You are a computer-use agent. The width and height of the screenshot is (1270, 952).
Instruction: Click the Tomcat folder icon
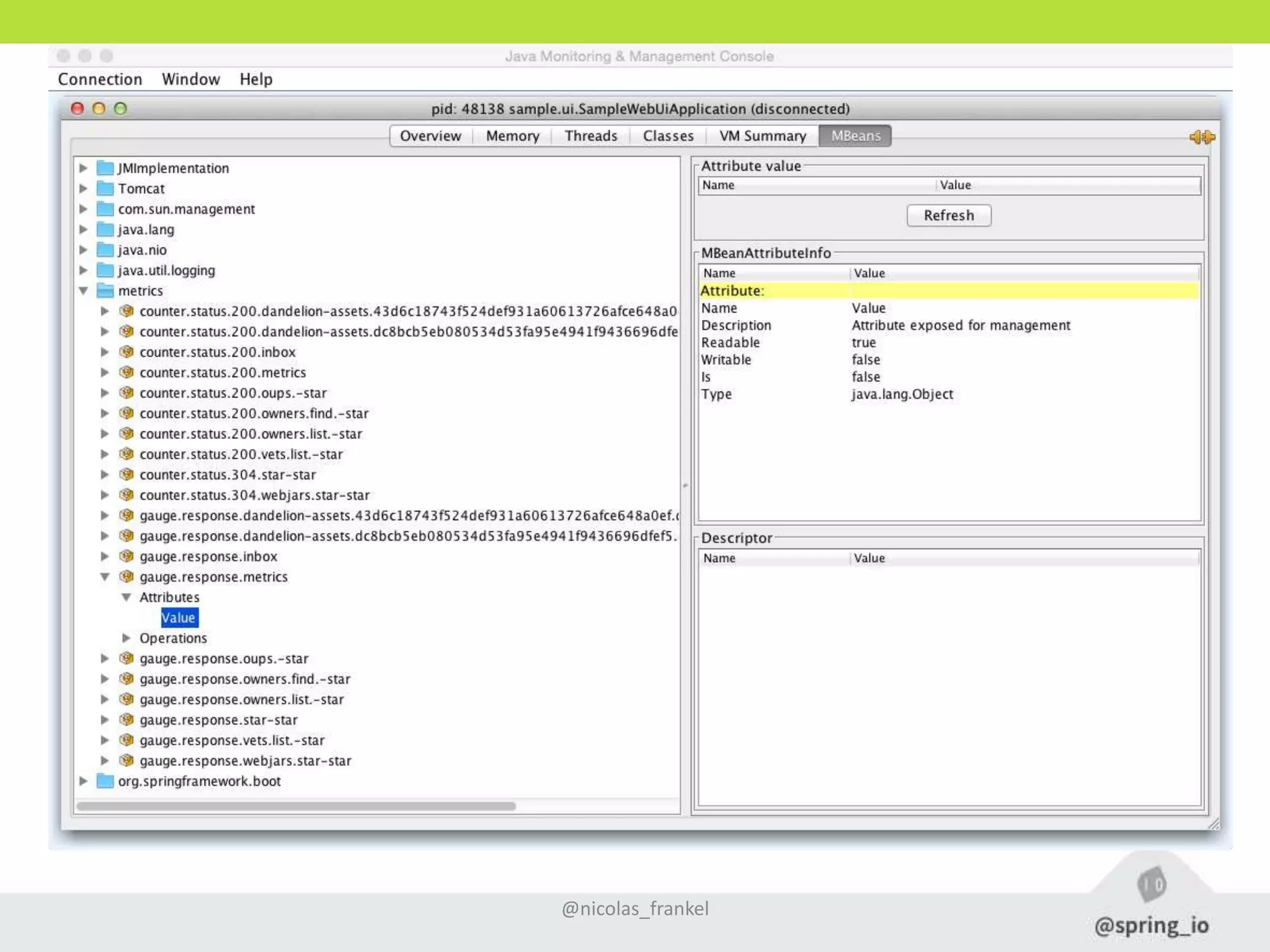click(105, 188)
